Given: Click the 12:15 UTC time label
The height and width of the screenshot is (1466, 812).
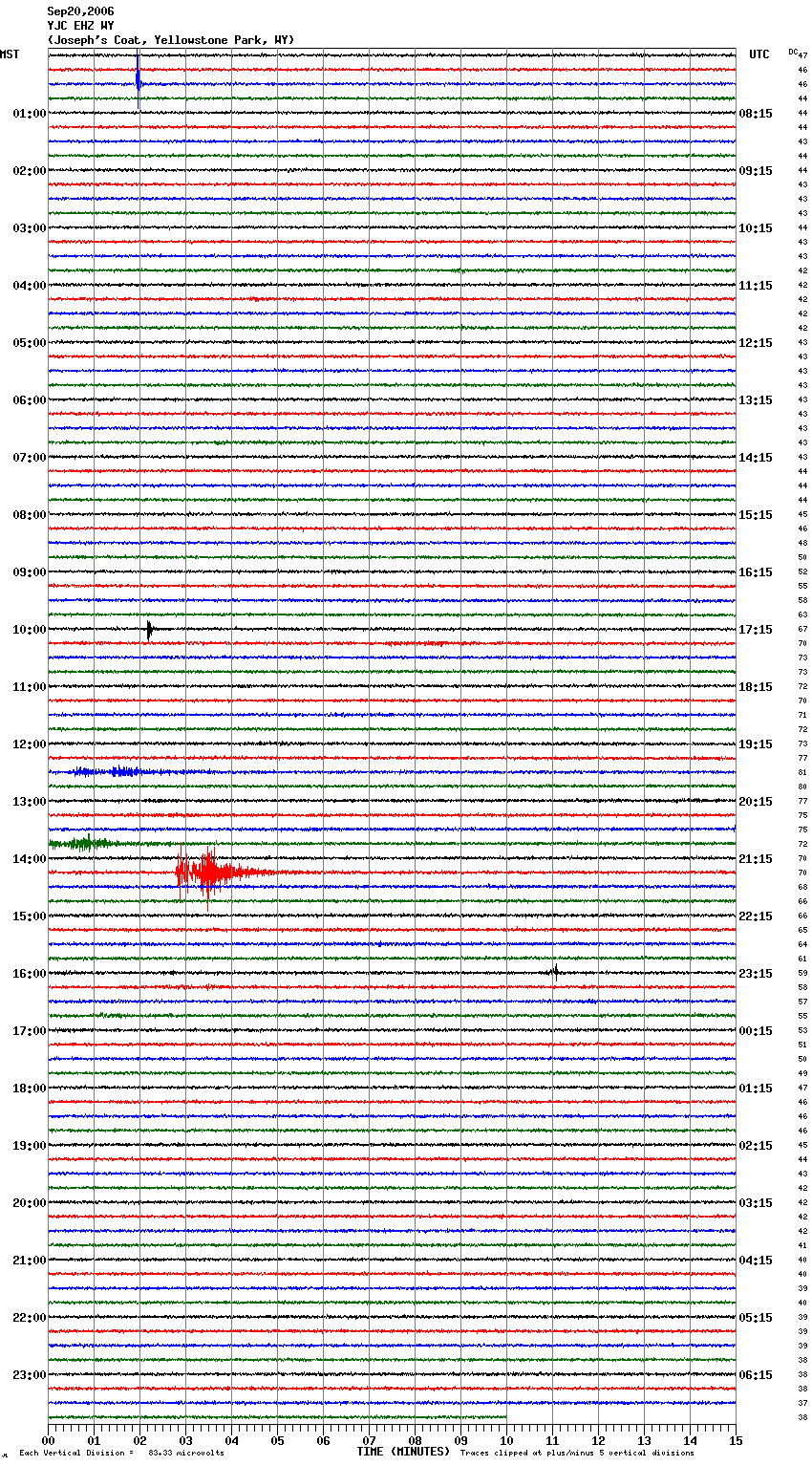Looking at the screenshot, I should point(756,343).
